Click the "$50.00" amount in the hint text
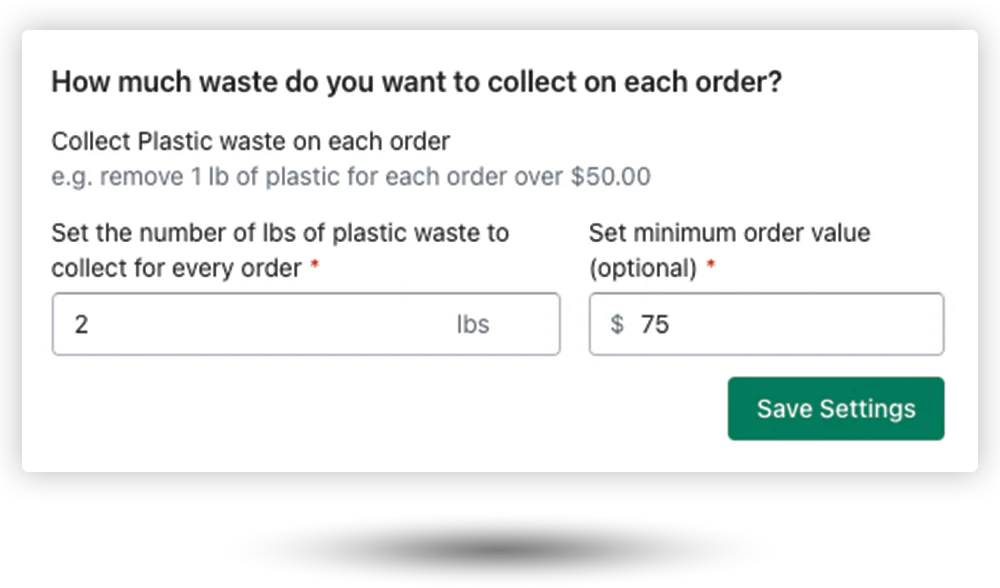Screen dimensions: 1000x588 (x=610, y=177)
